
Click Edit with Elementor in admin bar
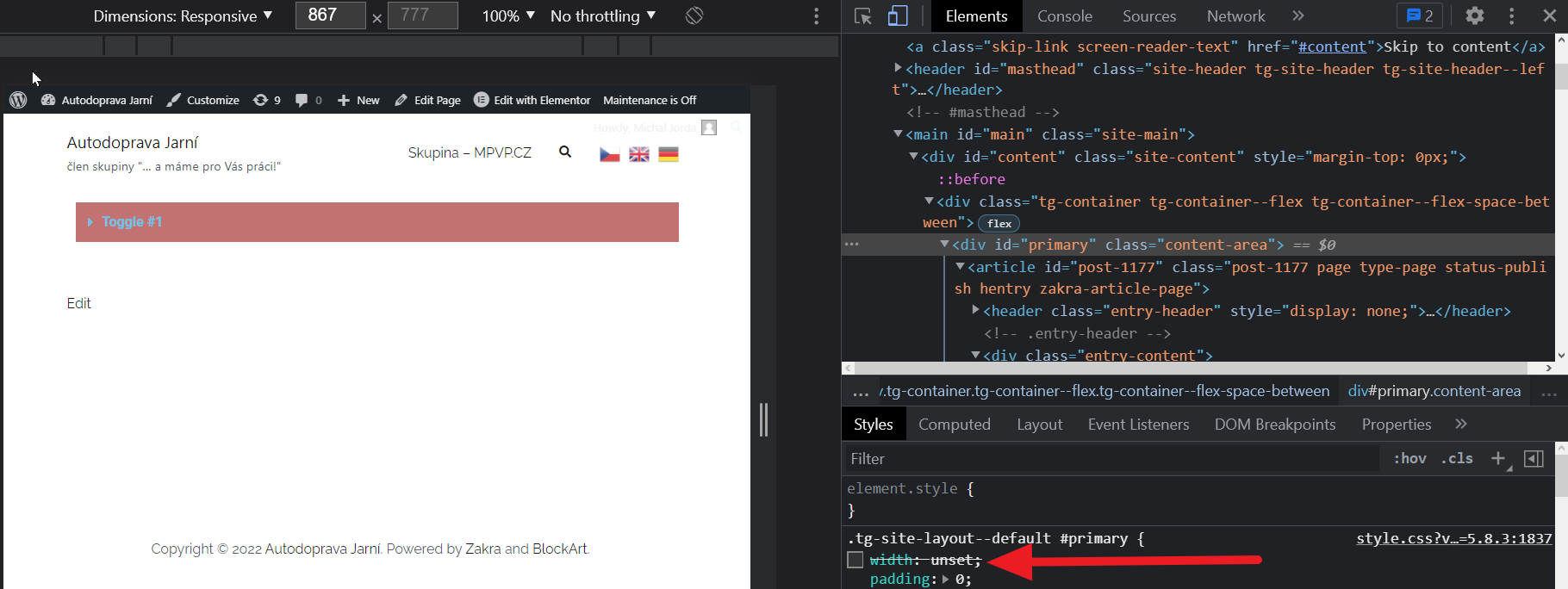pos(532,100)
